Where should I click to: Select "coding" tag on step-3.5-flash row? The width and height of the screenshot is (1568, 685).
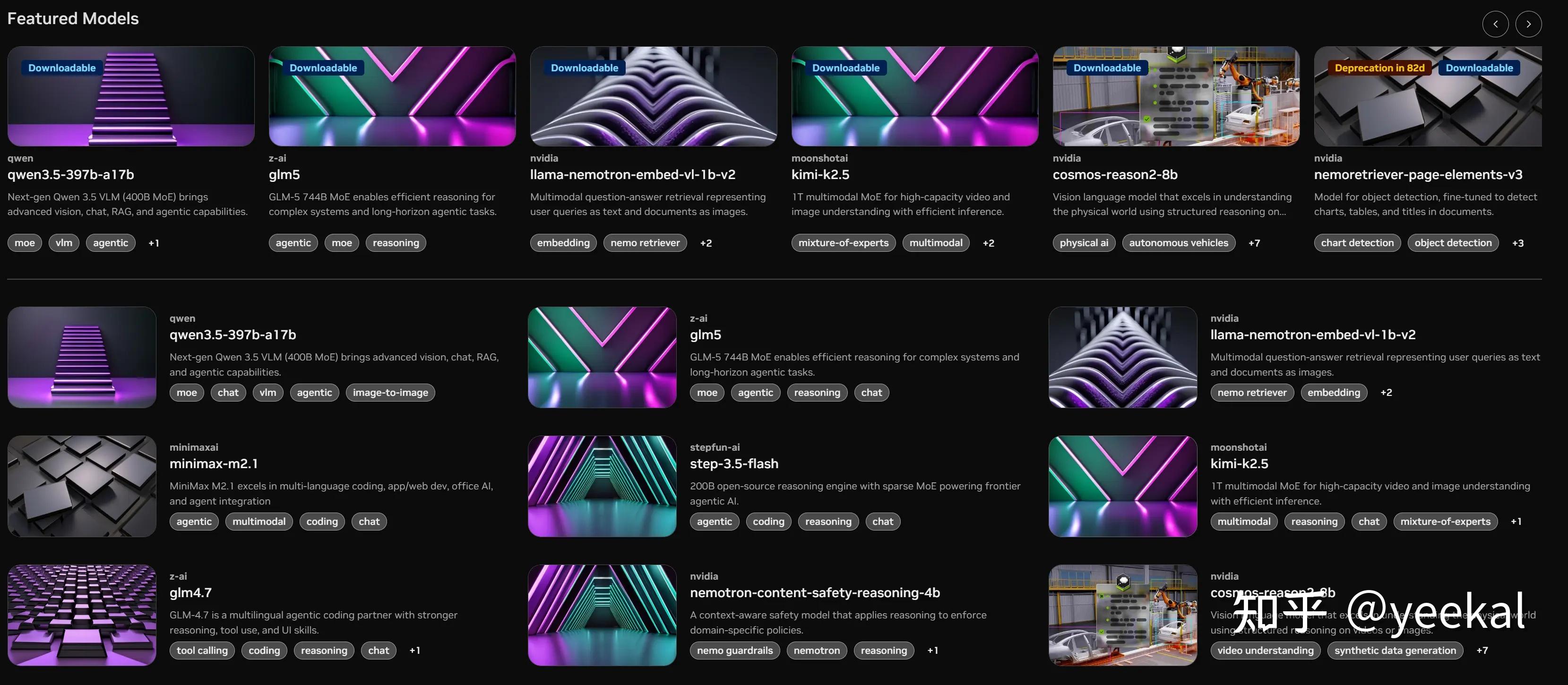pyautogui.click(x=768, y=522)
